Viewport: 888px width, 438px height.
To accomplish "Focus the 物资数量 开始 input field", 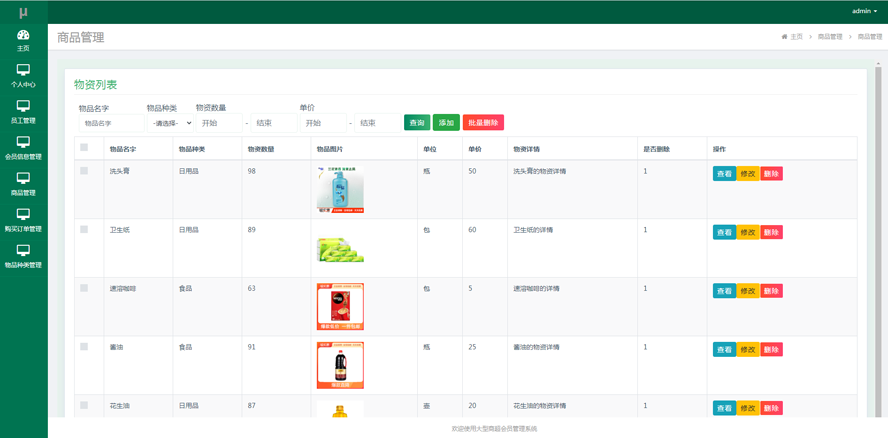I will (219, 123).
